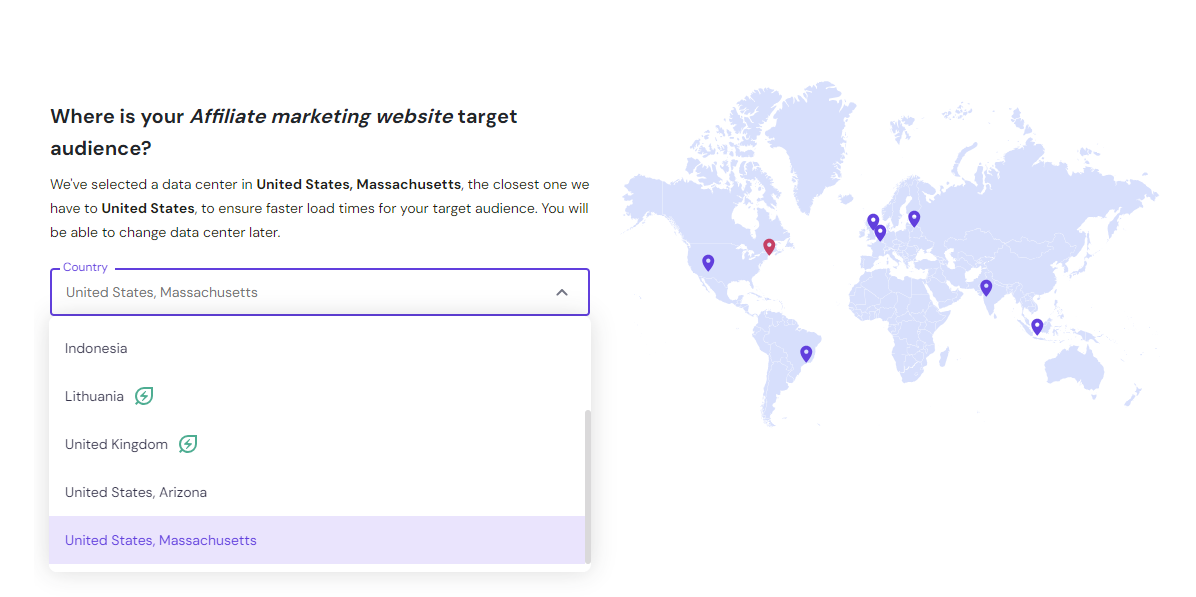Click the Netherlands data center pin
Screen dimensions: 1196x597
pyautogui.click(x=881, y=232)
